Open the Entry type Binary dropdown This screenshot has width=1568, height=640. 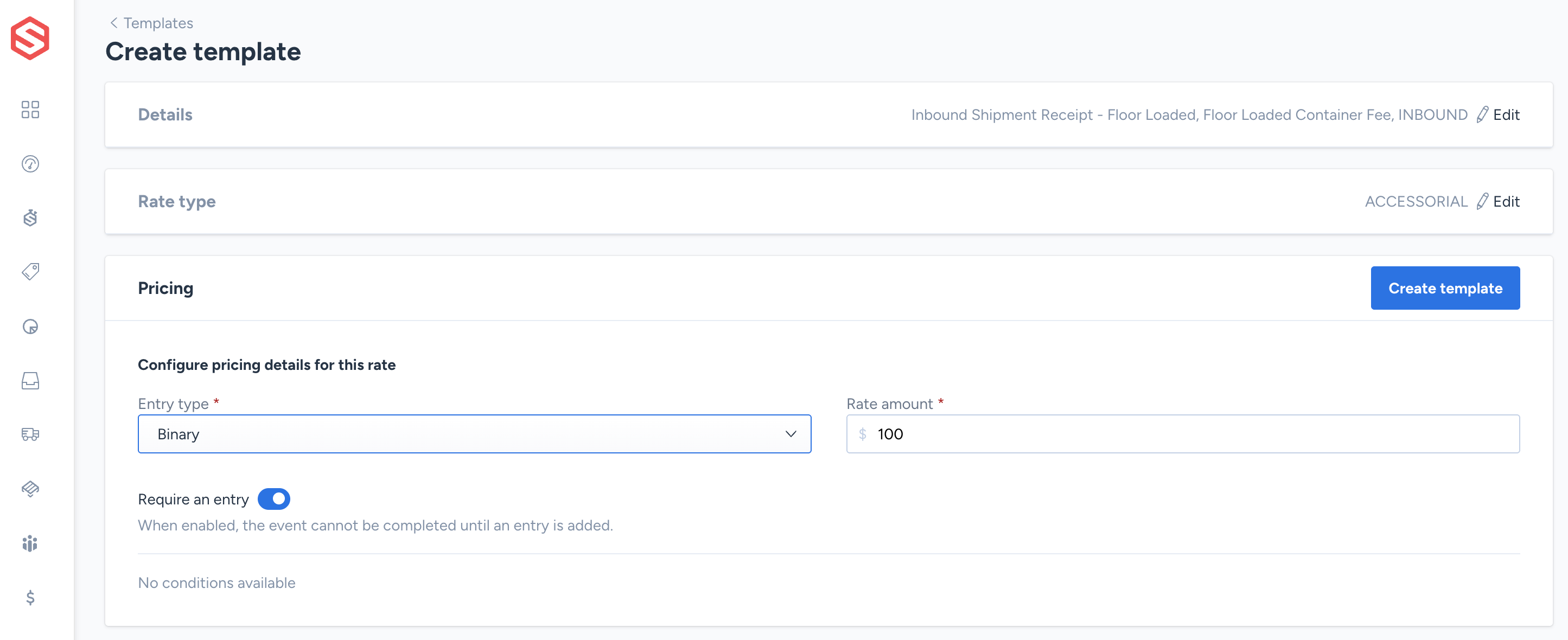click(474, 434)
